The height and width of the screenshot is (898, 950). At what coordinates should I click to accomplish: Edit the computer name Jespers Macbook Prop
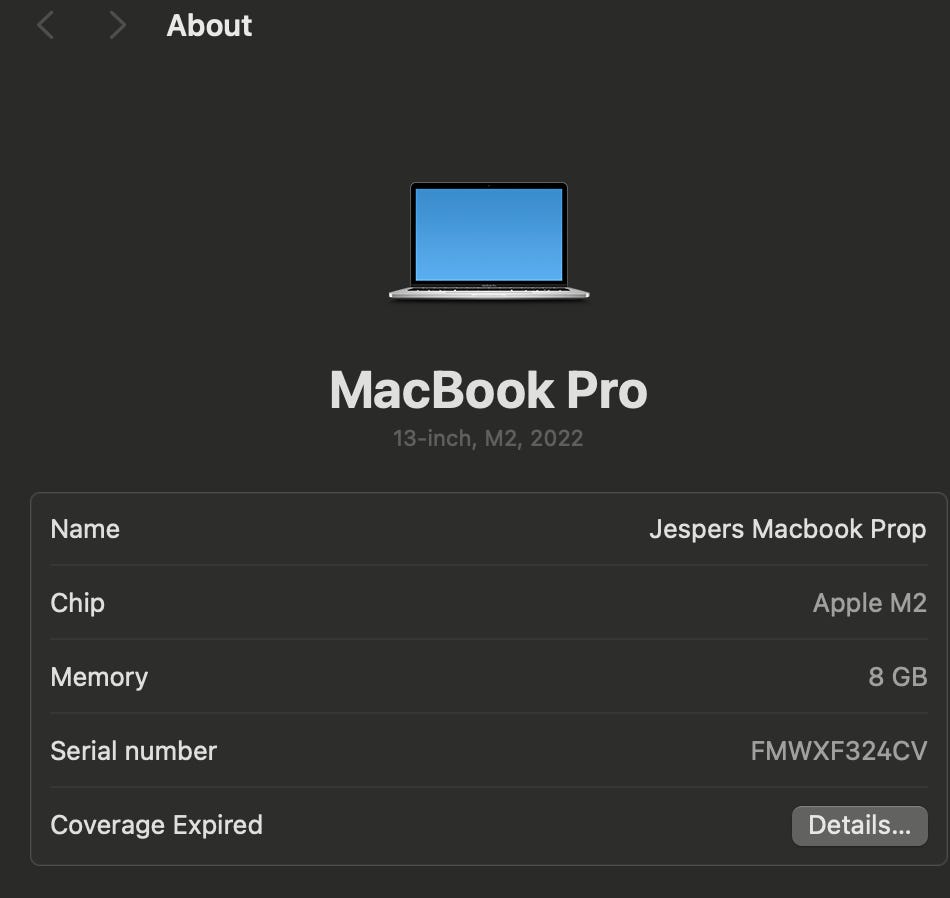pyautogui.click(x=787, y=529)
